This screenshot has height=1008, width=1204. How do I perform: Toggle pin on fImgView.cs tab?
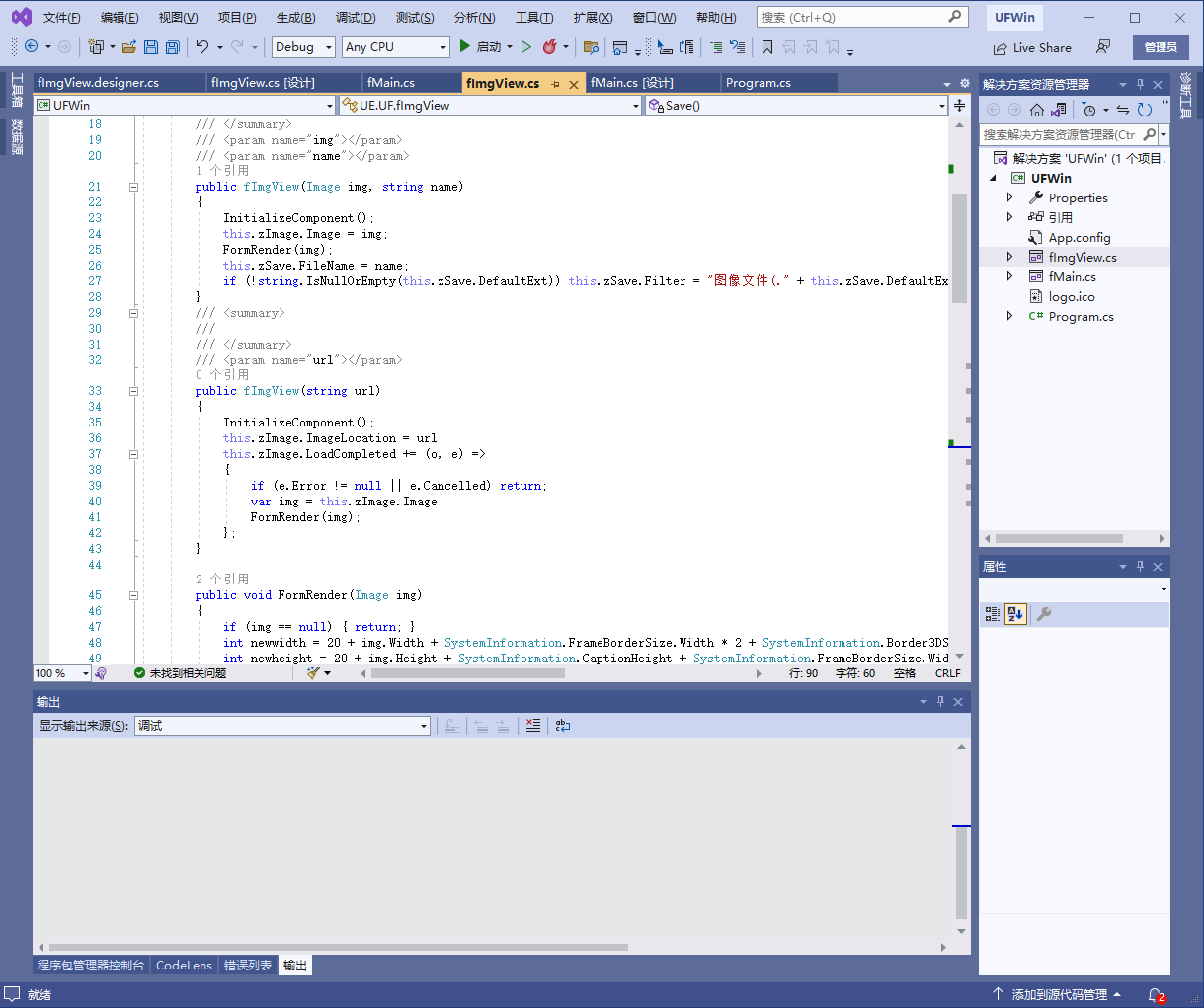coord(555,84)
